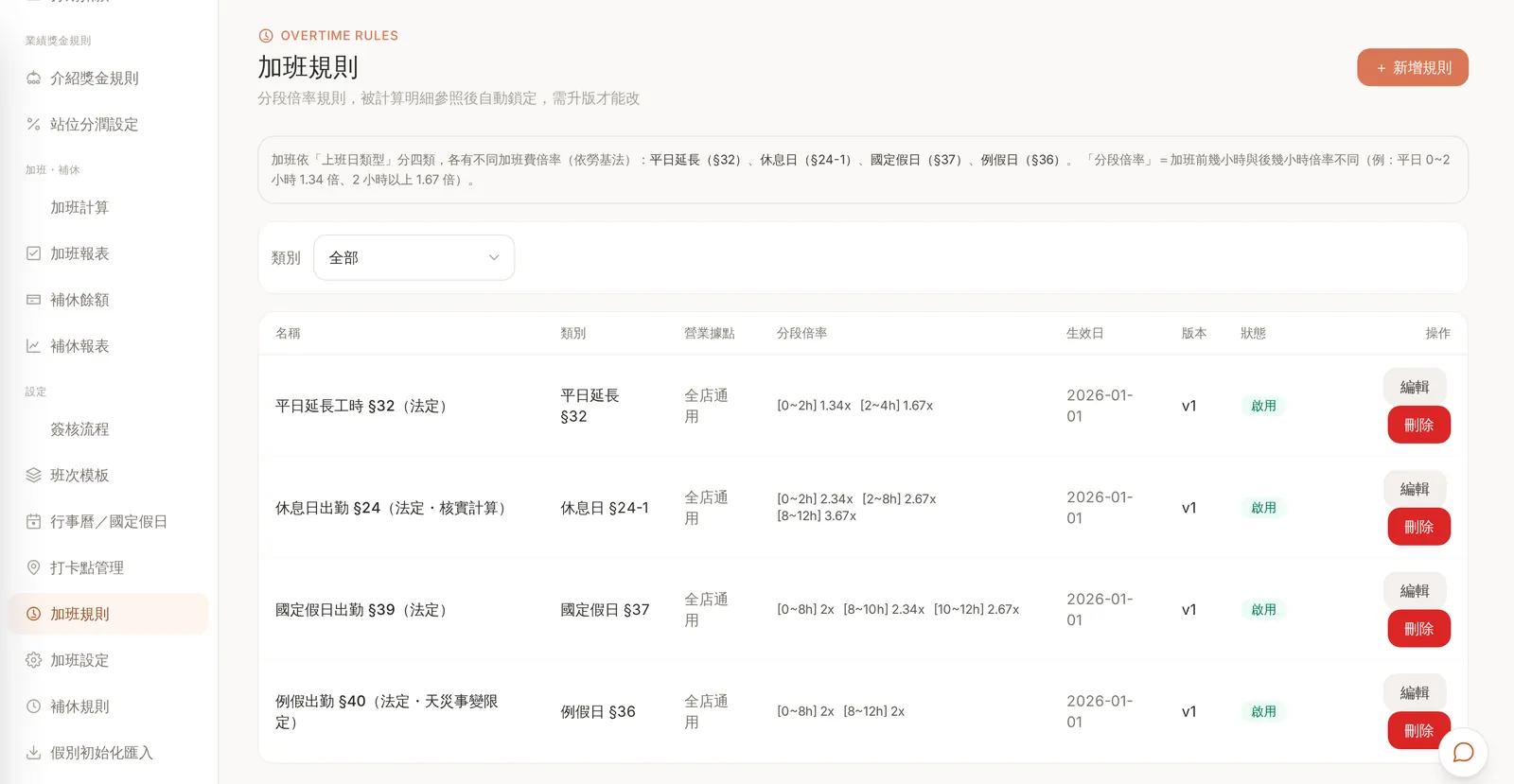The width and height of the screenshot is (1514, 784).
Task: Click the 名稱 column header
Action: [x=288, y=334]
